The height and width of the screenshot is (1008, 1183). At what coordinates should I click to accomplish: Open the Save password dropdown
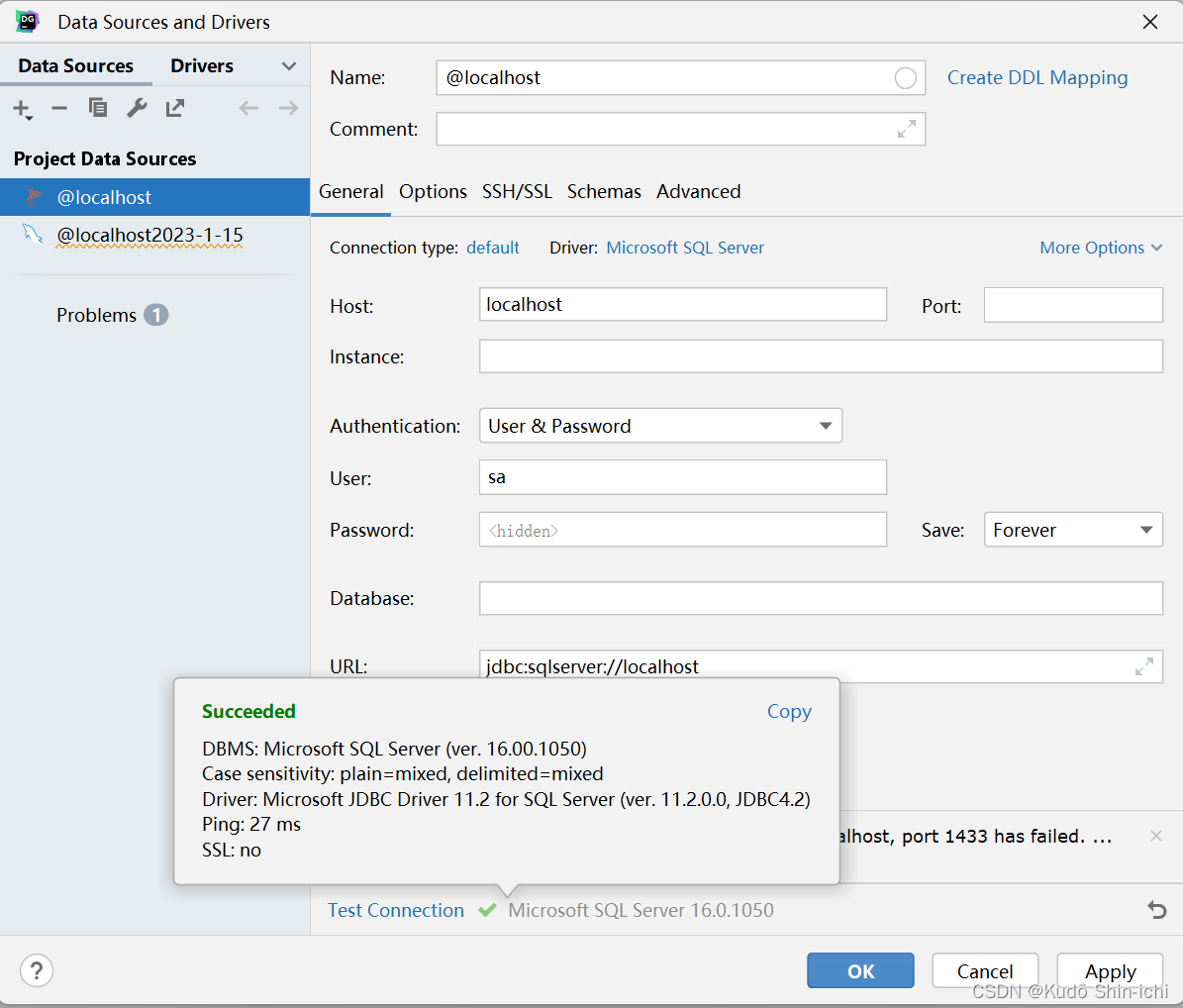point(1073,530)
